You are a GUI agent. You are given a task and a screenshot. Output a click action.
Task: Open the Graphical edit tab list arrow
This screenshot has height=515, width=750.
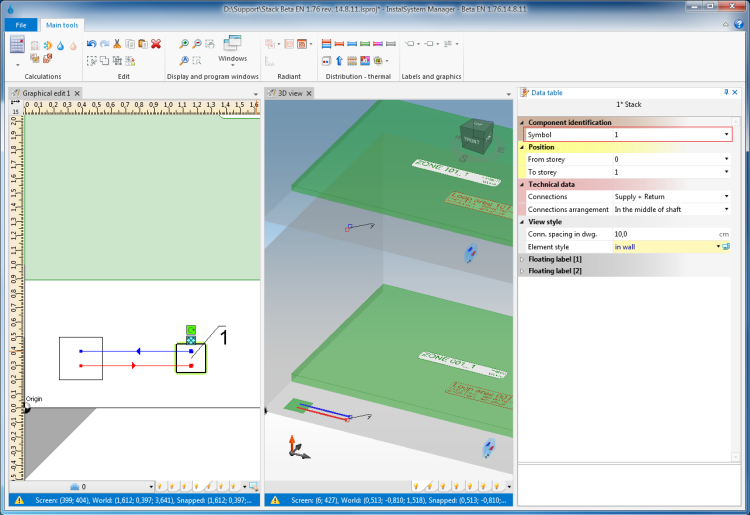255,94
